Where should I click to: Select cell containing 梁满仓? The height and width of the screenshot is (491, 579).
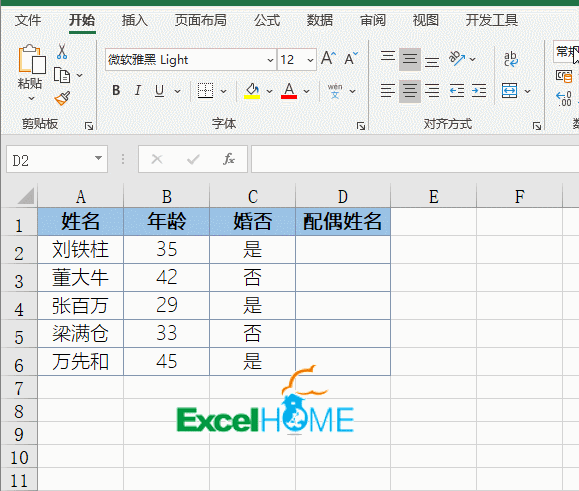(x=80, y=333)
